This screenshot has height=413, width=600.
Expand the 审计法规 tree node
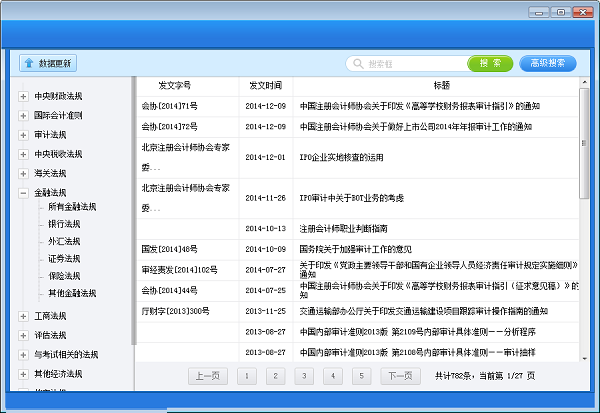pos(23,135)
